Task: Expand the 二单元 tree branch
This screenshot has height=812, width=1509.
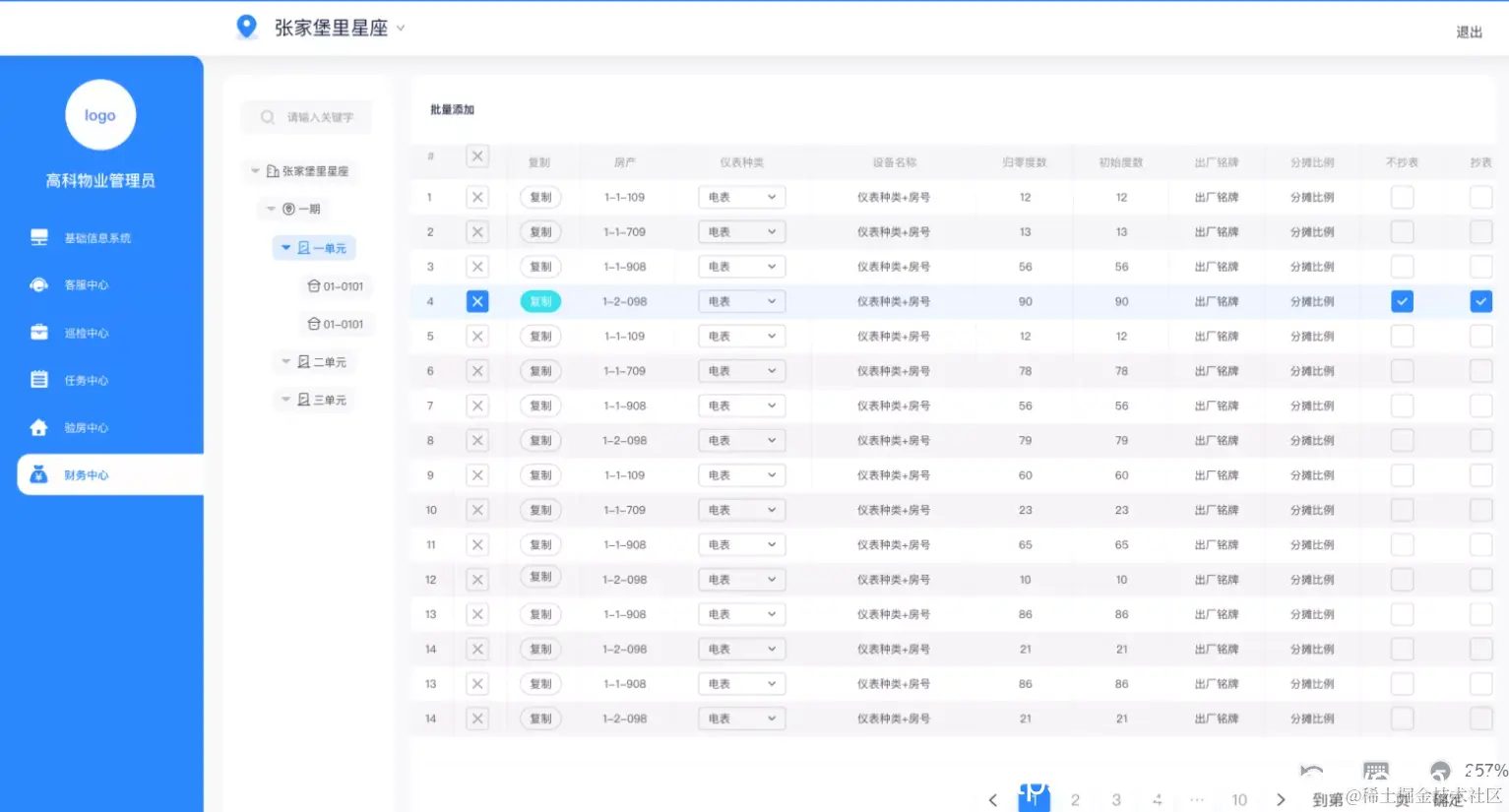Action: coord(285,361)
